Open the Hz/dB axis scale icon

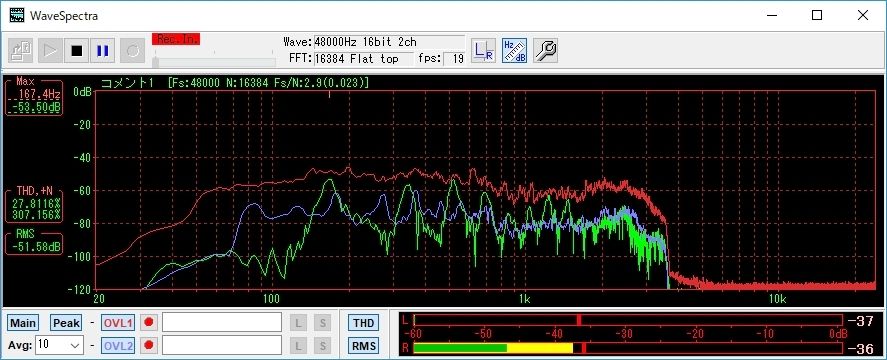pos(514,50)
